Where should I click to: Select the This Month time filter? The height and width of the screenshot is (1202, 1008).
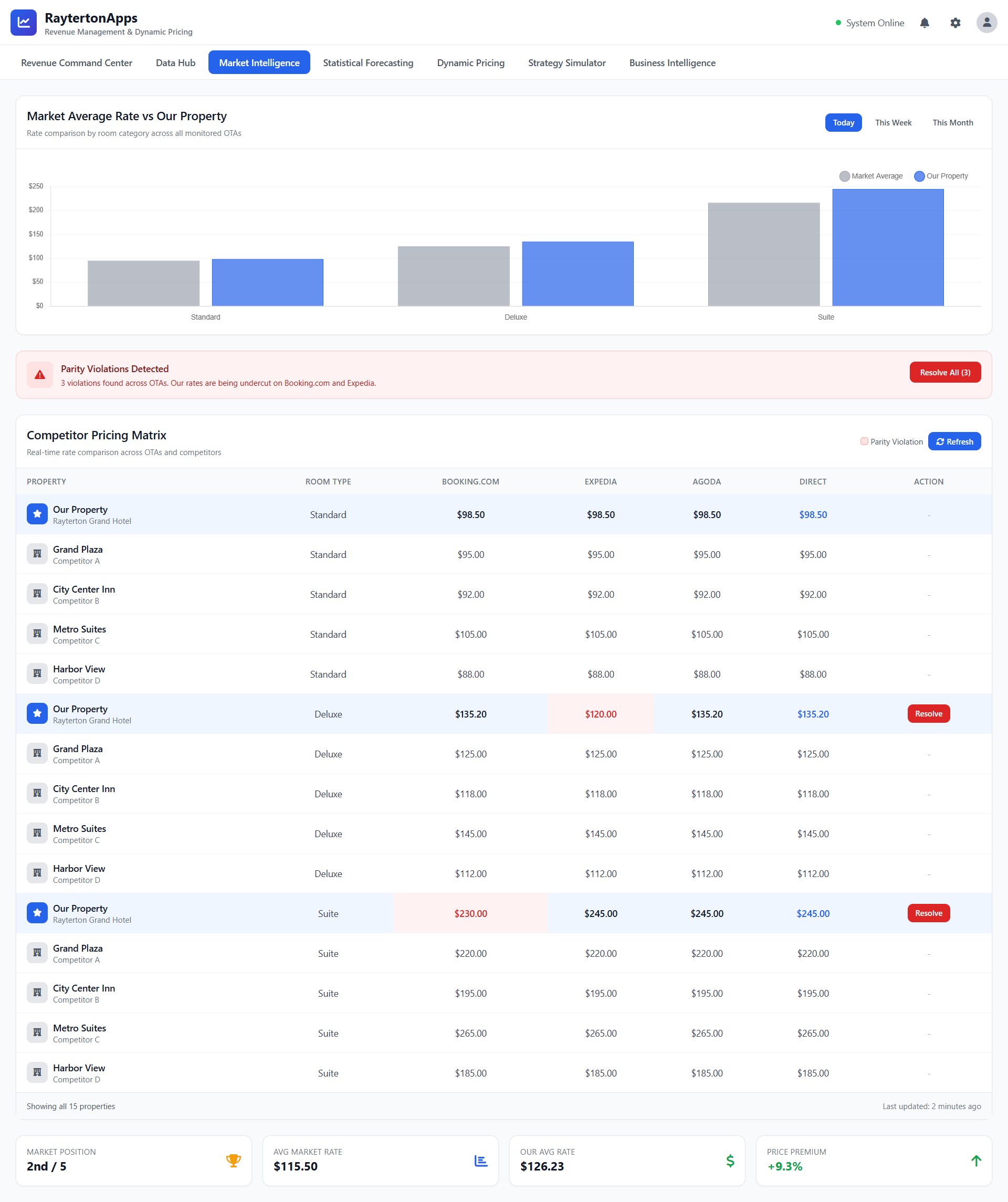pos(952,122)
